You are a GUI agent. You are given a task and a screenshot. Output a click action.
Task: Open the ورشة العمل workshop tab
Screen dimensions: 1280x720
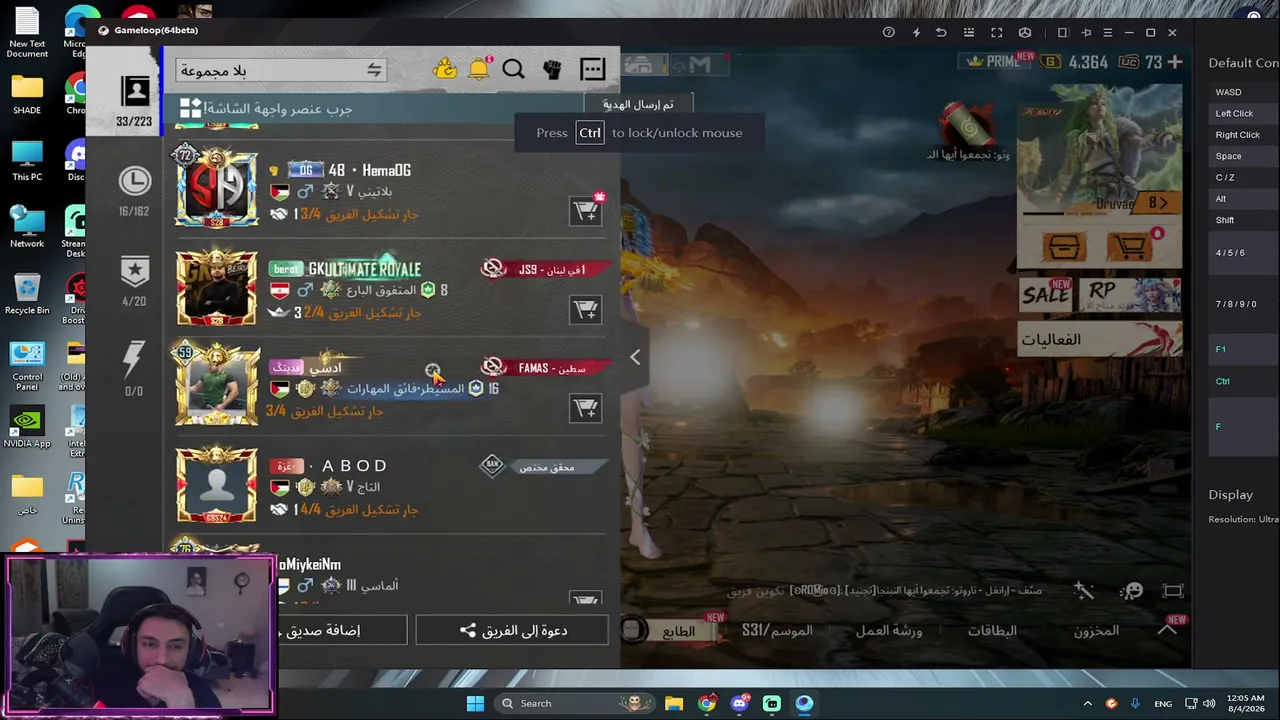[889, 631]
